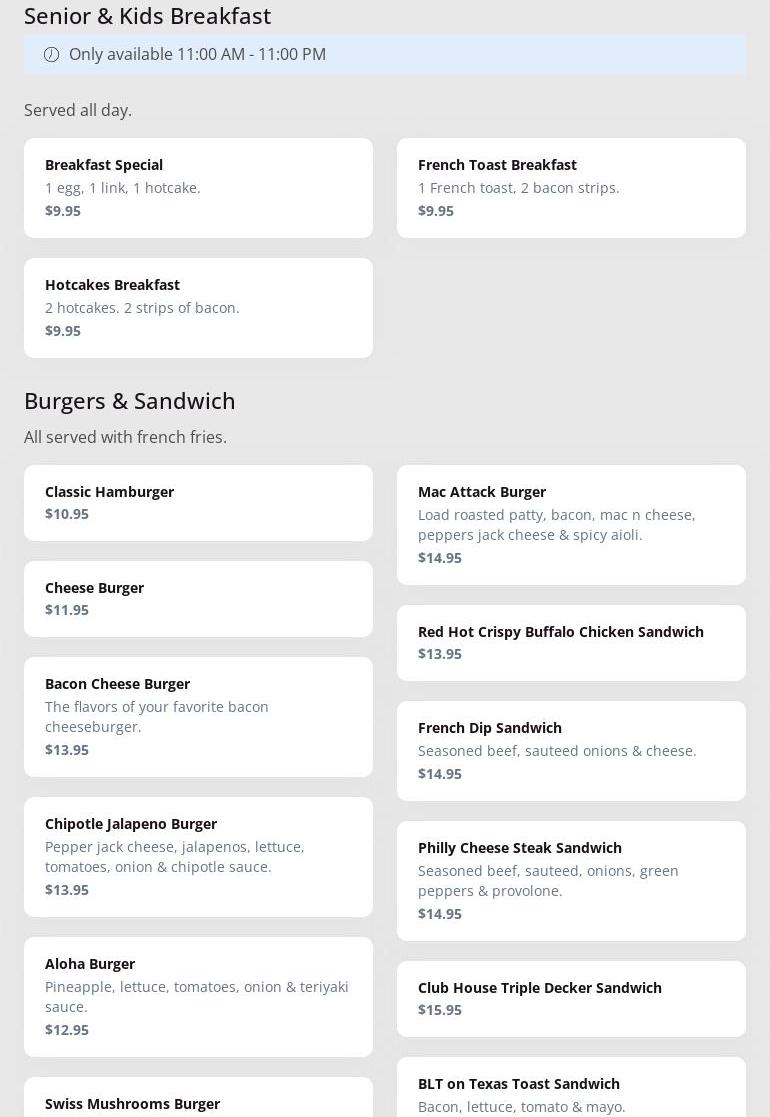The width and height of the screenshot is (770, 1117).
Task: Open the Classic Hamburger item
Action: pos(198,503)
